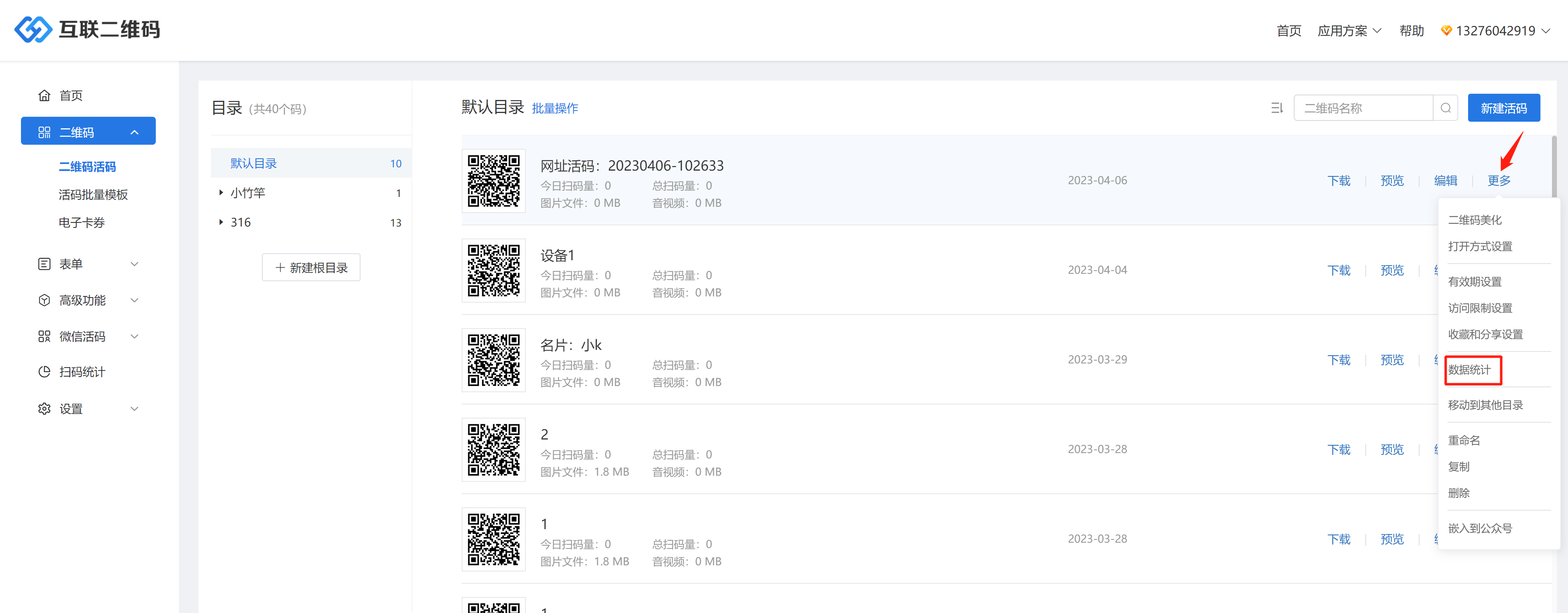Click the 设置 gear icon
Screen dimensions: 1568x613
click(44, 409)
